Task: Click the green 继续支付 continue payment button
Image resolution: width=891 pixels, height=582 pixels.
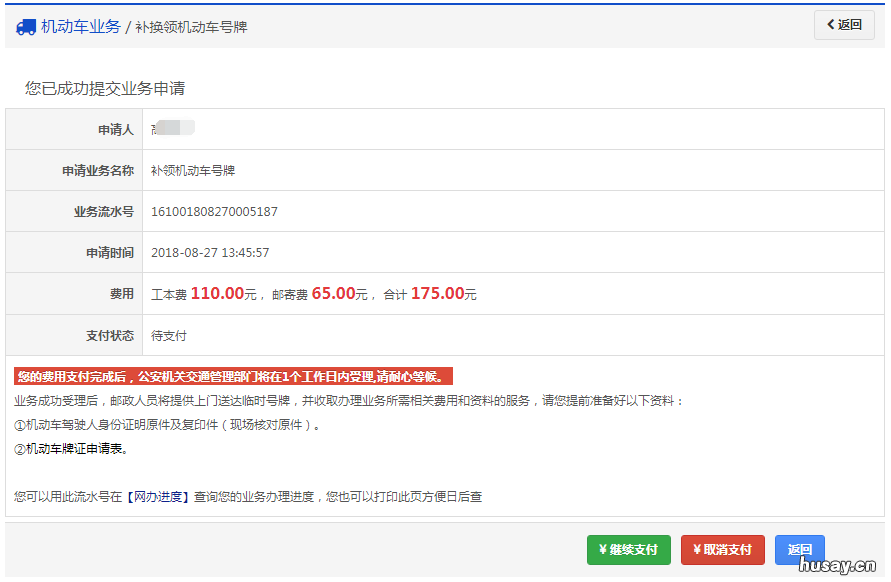Action: (x=629, y=550)
